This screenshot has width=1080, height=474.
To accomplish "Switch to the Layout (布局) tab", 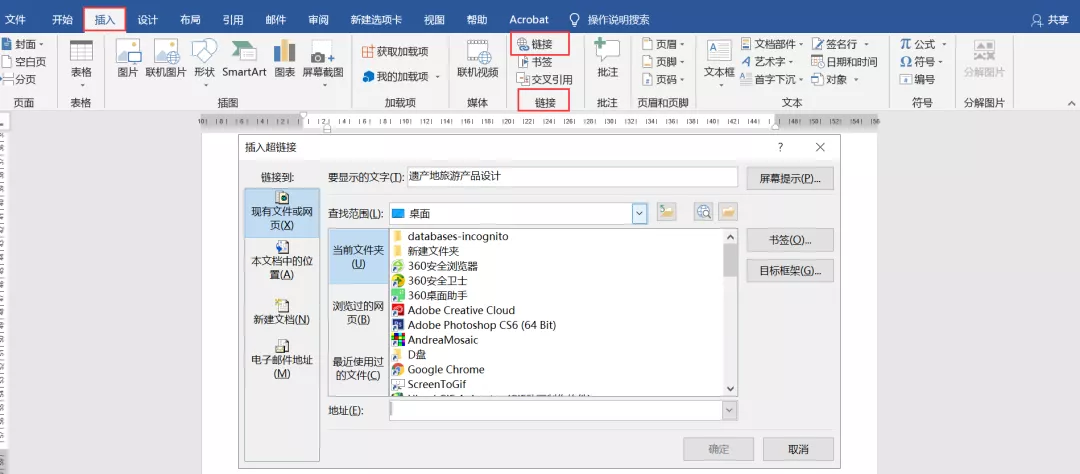I will pyautogui.click(x=190, y=20).
